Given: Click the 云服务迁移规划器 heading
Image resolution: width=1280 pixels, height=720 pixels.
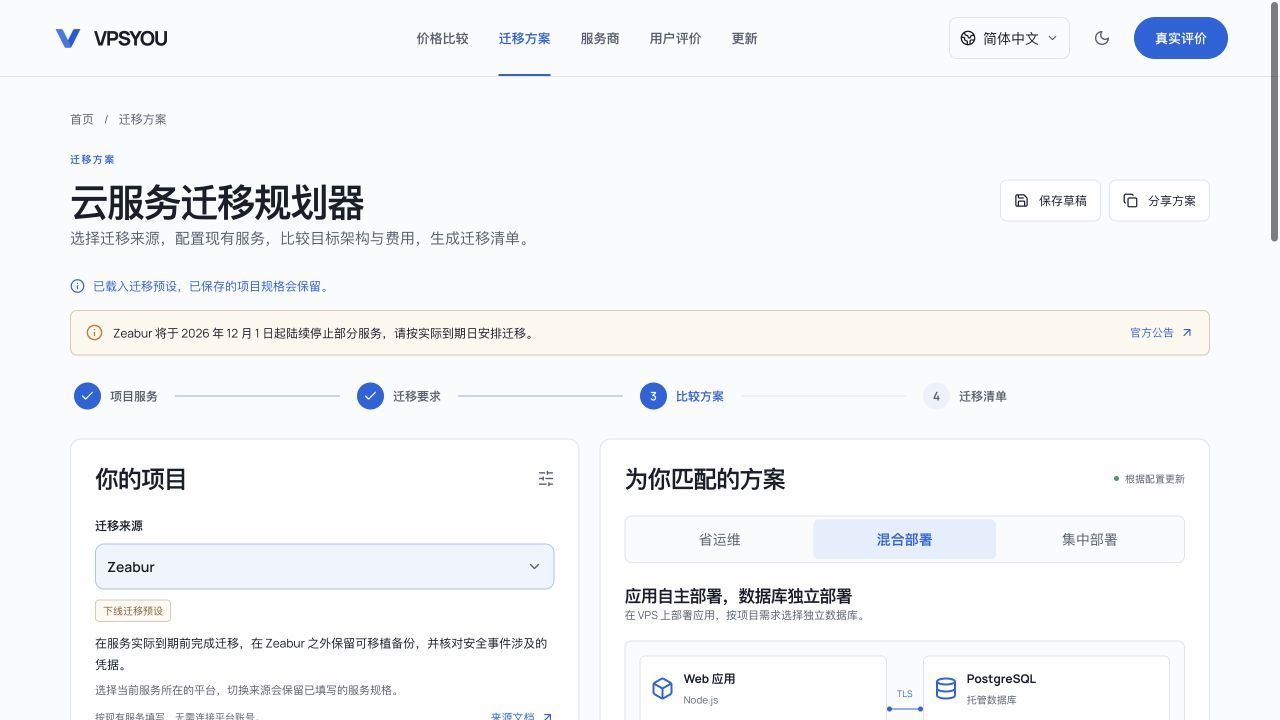Looking at the screenshot, I should [217, 203].
